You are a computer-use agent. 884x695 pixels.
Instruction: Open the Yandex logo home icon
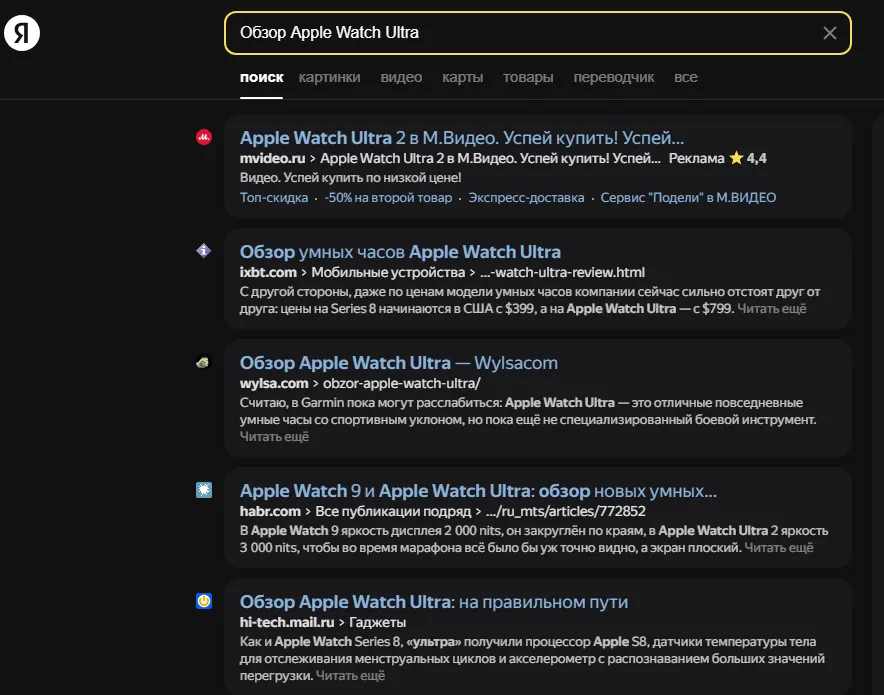(22, 33)
